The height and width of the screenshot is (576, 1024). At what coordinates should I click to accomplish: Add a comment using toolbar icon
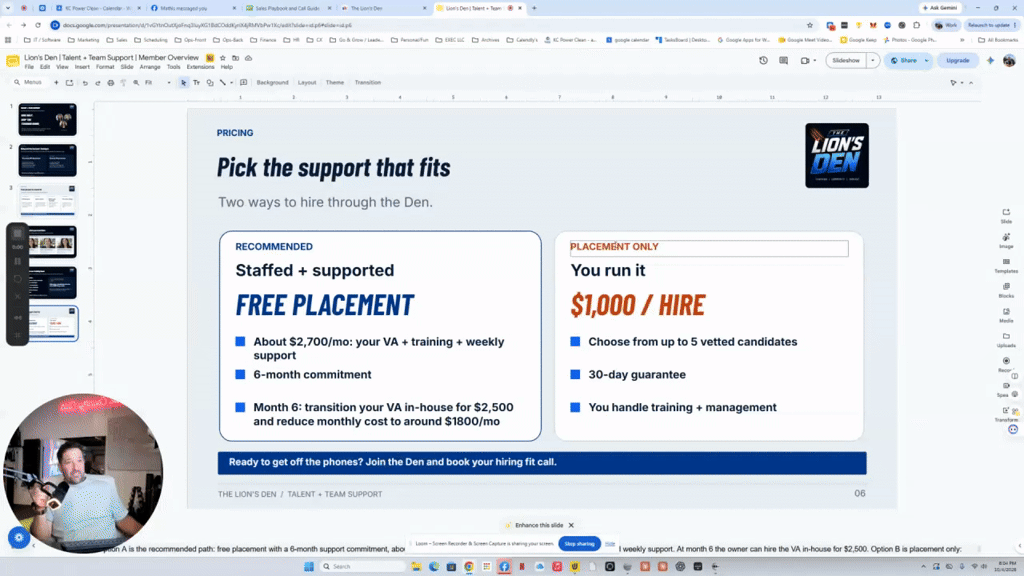[x=244, y=83]
